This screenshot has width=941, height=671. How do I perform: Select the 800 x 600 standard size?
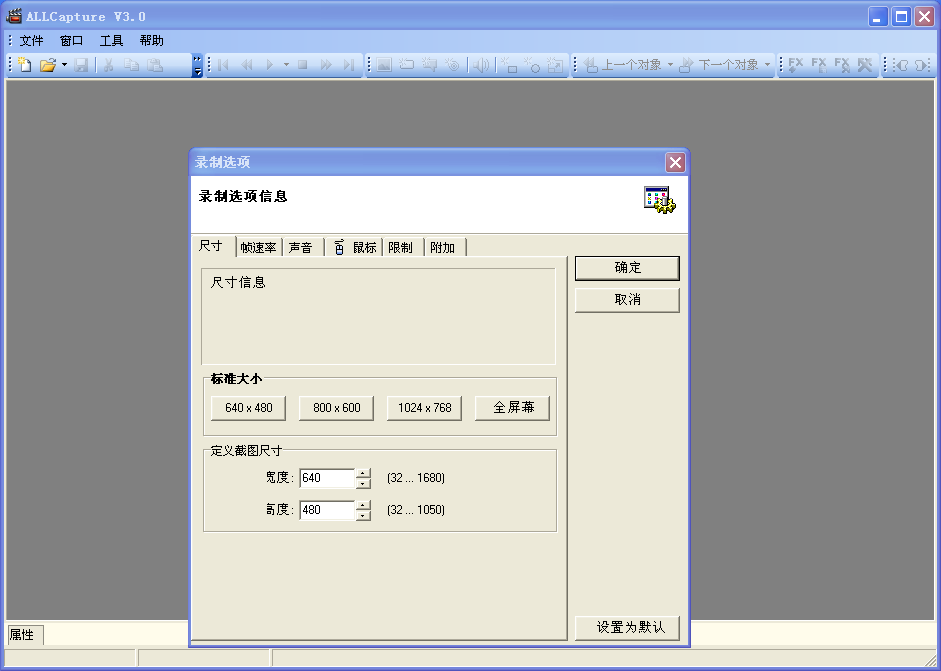[x=336, y=408]
